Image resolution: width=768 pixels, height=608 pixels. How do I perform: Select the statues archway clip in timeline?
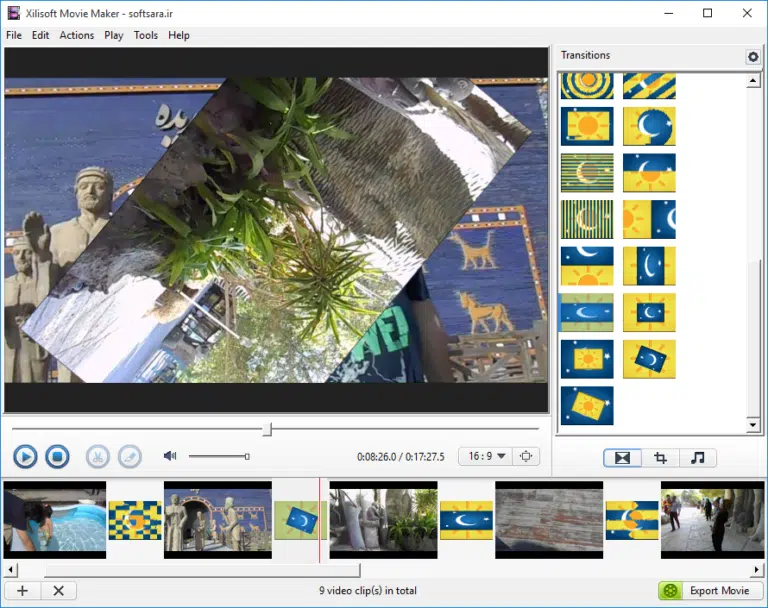click(218, 520)
